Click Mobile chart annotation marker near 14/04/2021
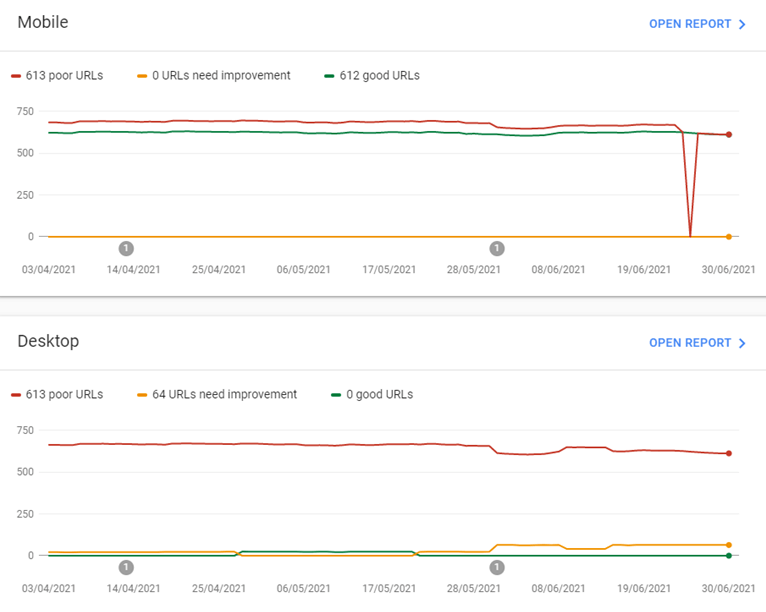The height and width of the screenshot is (612, 766). pos(126,249)
